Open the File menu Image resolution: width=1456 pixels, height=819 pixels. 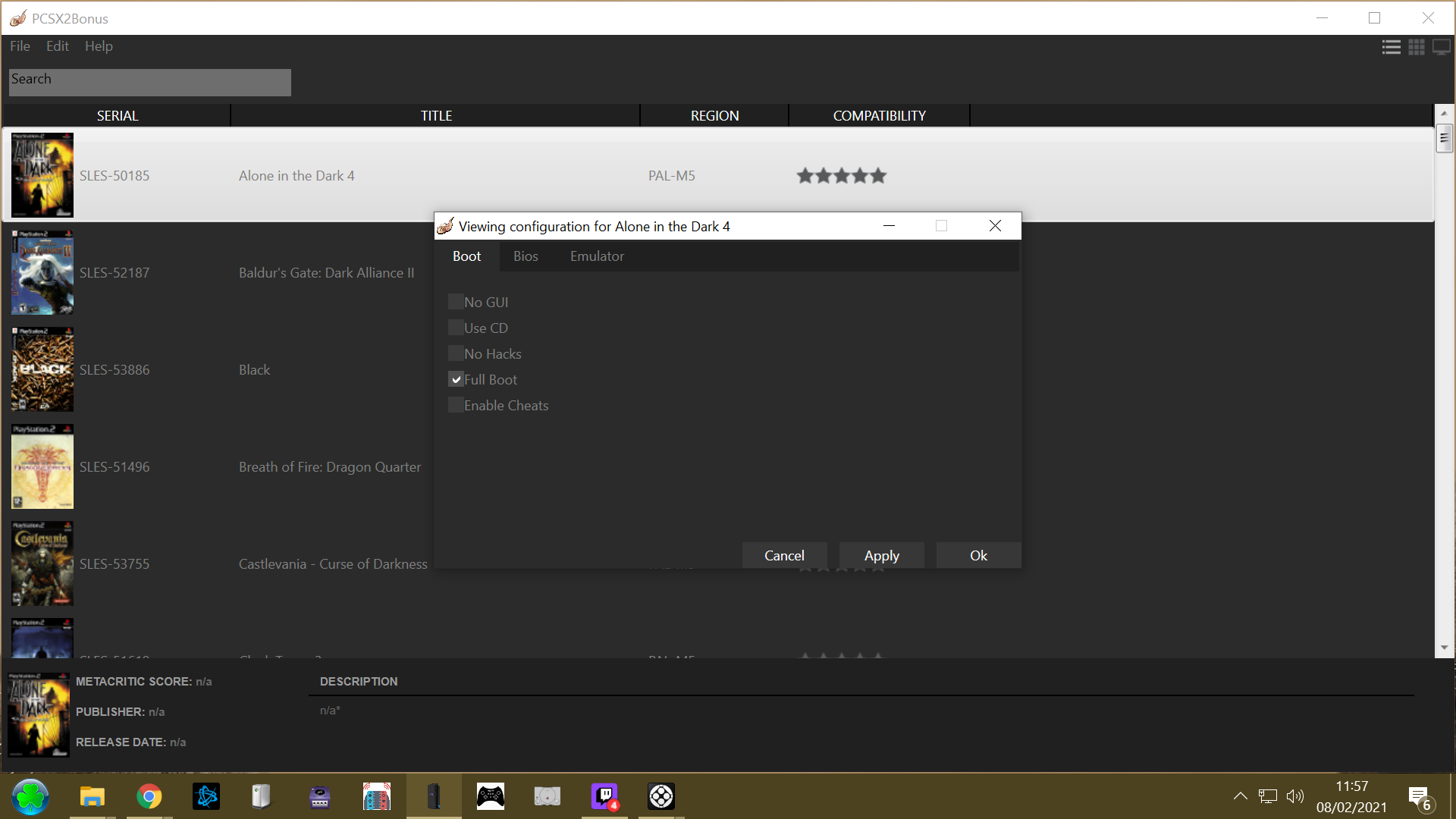pos(20,46)
